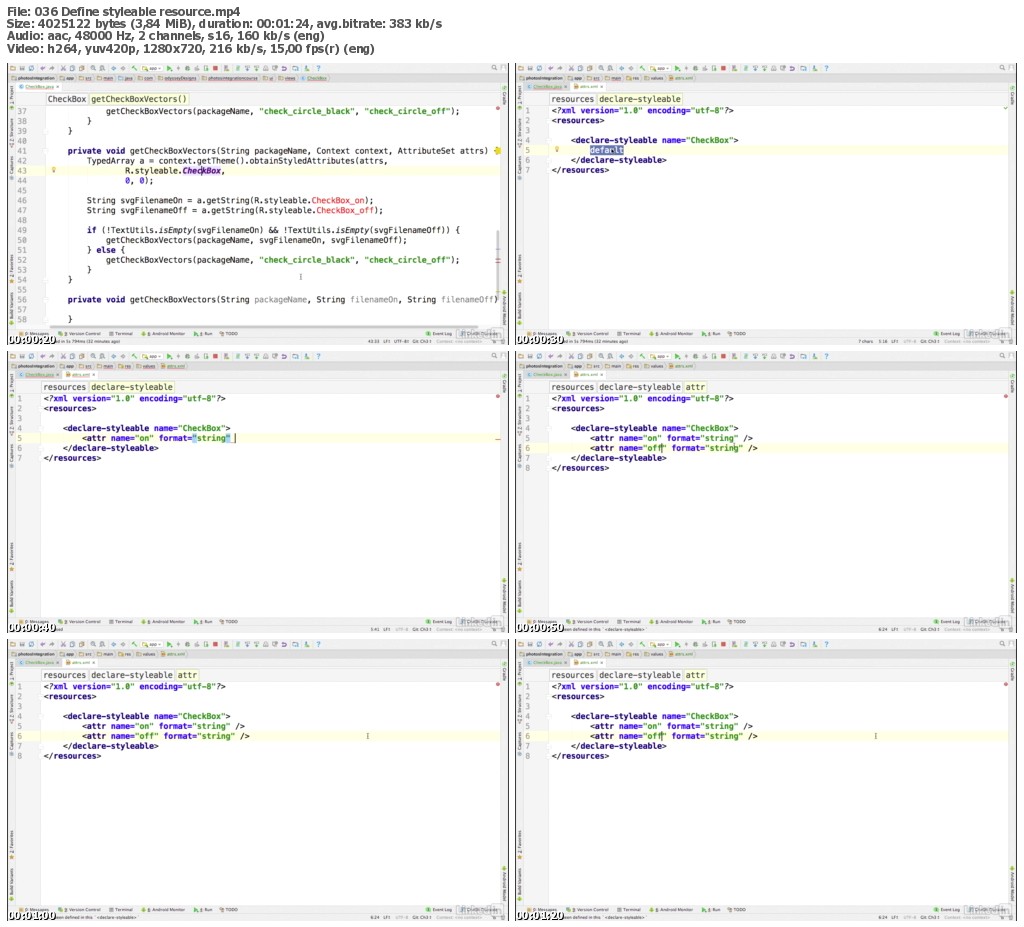Click the Undo arrow in the 00:00:20 frame toolbar

tap(42, 68)
